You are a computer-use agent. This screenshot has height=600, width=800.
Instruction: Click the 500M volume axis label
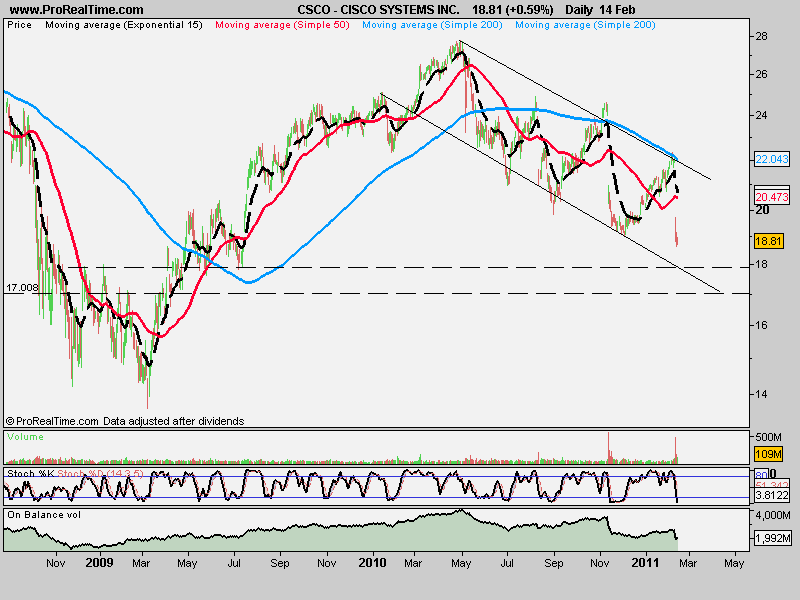click(x=769, y=437)
